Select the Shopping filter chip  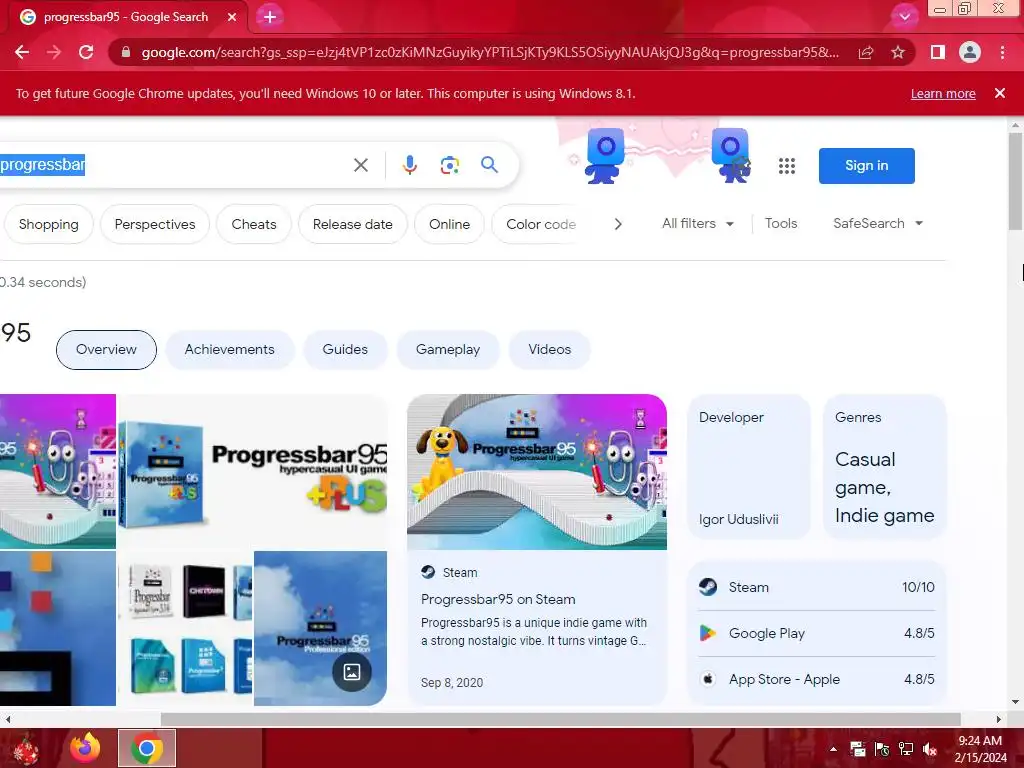pyautogui.click(x=48, y=224)
